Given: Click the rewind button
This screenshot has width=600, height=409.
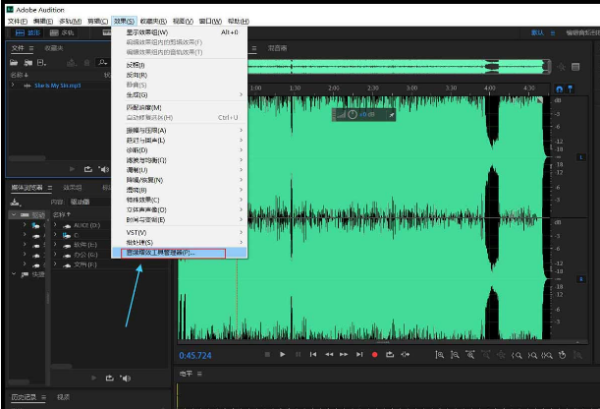Looking at the screenshot, I should [329, 355].
